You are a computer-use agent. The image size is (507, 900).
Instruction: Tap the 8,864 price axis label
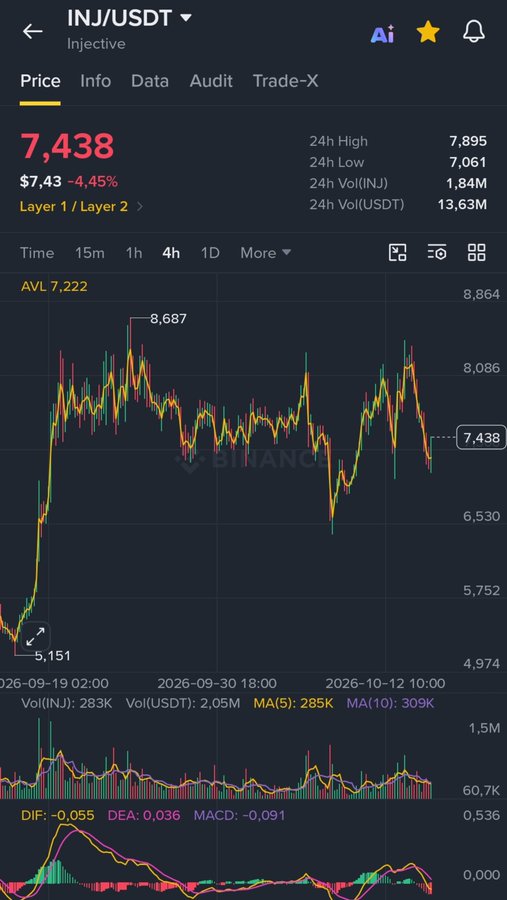[482, 294]
